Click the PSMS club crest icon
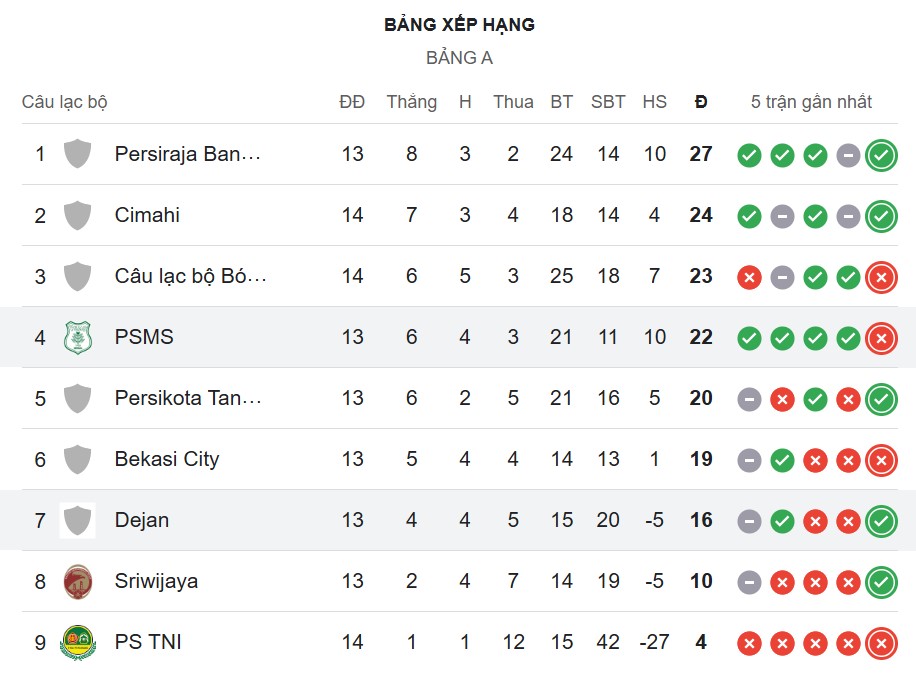The width and height of the screenshot is (916, 691). tap(78, 338)
